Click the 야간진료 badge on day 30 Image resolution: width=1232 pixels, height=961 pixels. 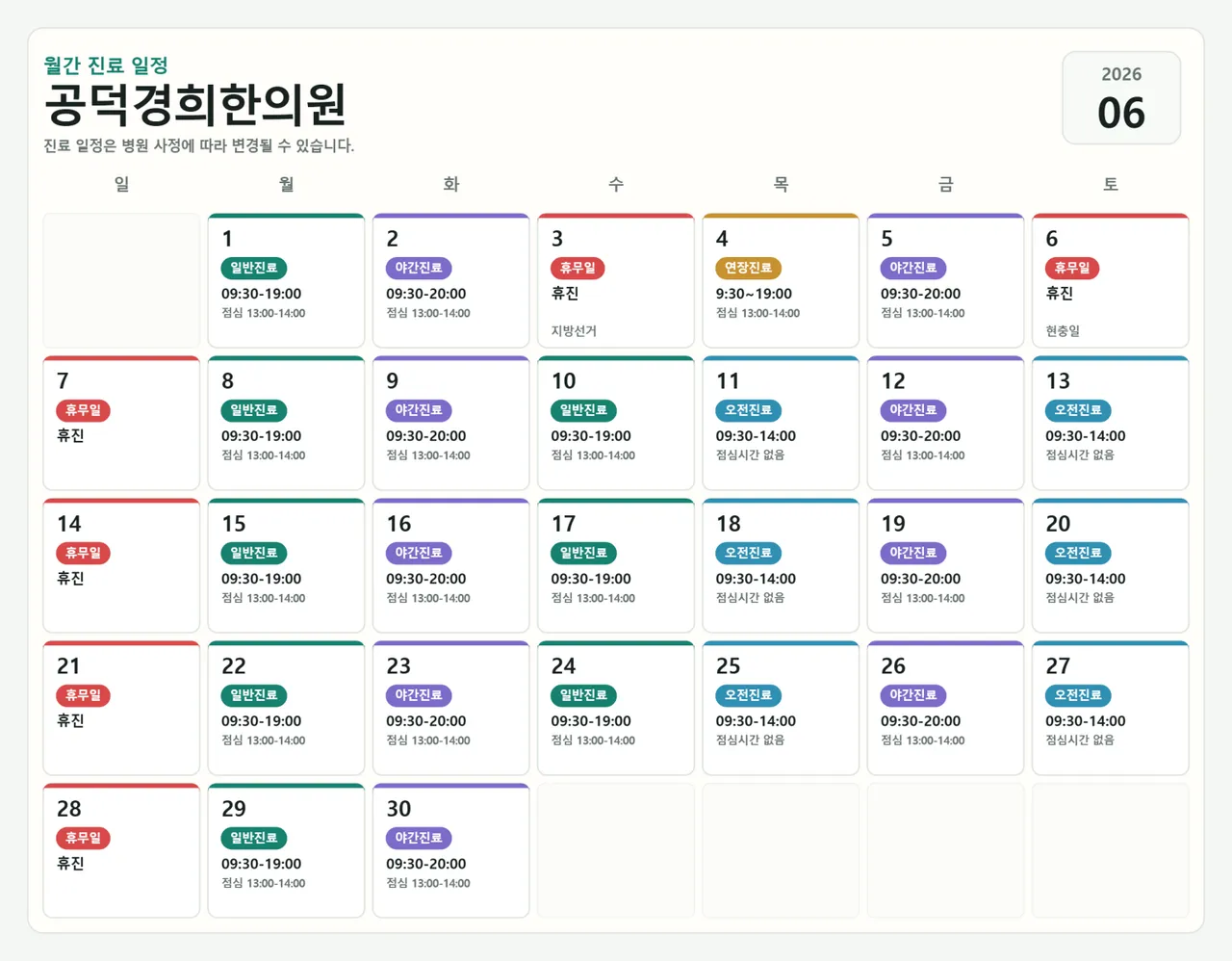(x=419, y=838)
